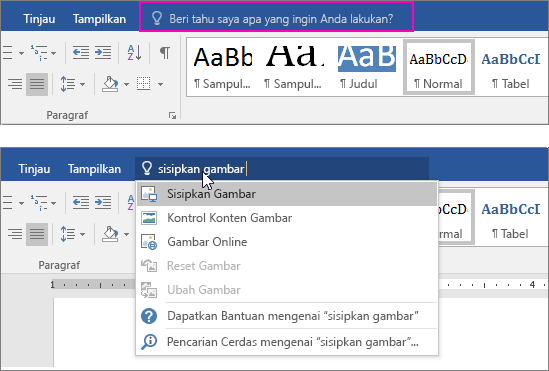Align text right in ribbon with search results
The height and width of the screenshot is (371, 549).
[x=15, y=234]
